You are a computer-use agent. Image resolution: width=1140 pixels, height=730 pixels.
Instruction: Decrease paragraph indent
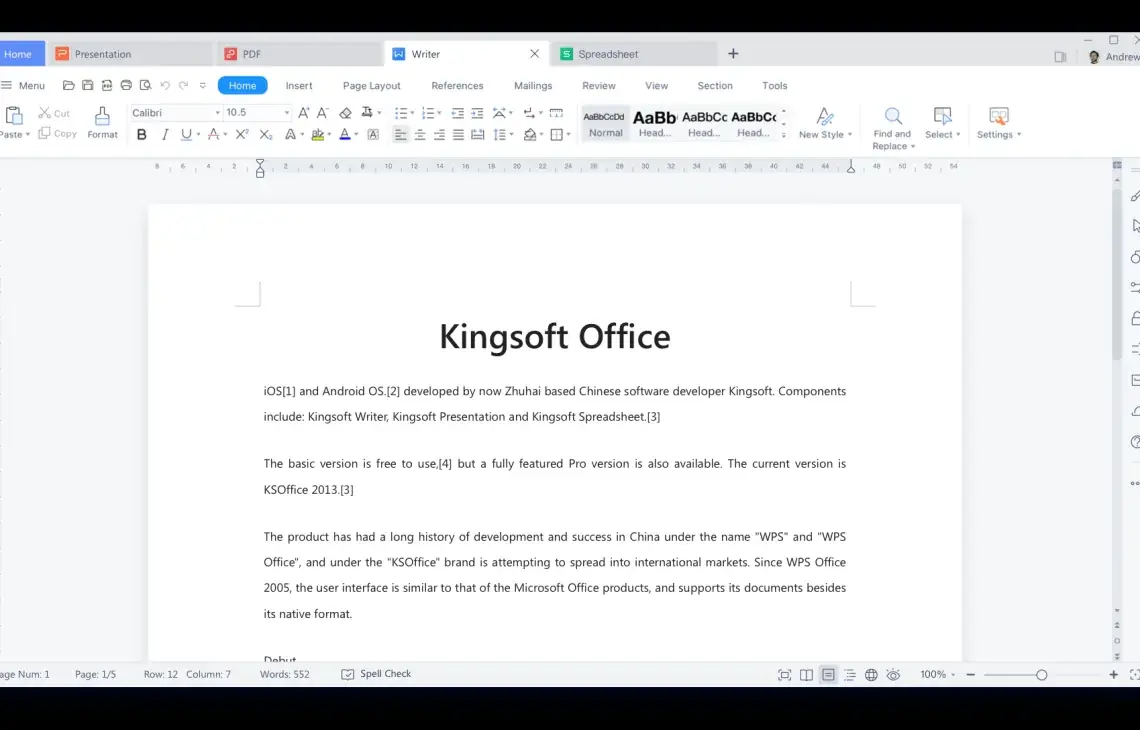(x=457, y=113)
